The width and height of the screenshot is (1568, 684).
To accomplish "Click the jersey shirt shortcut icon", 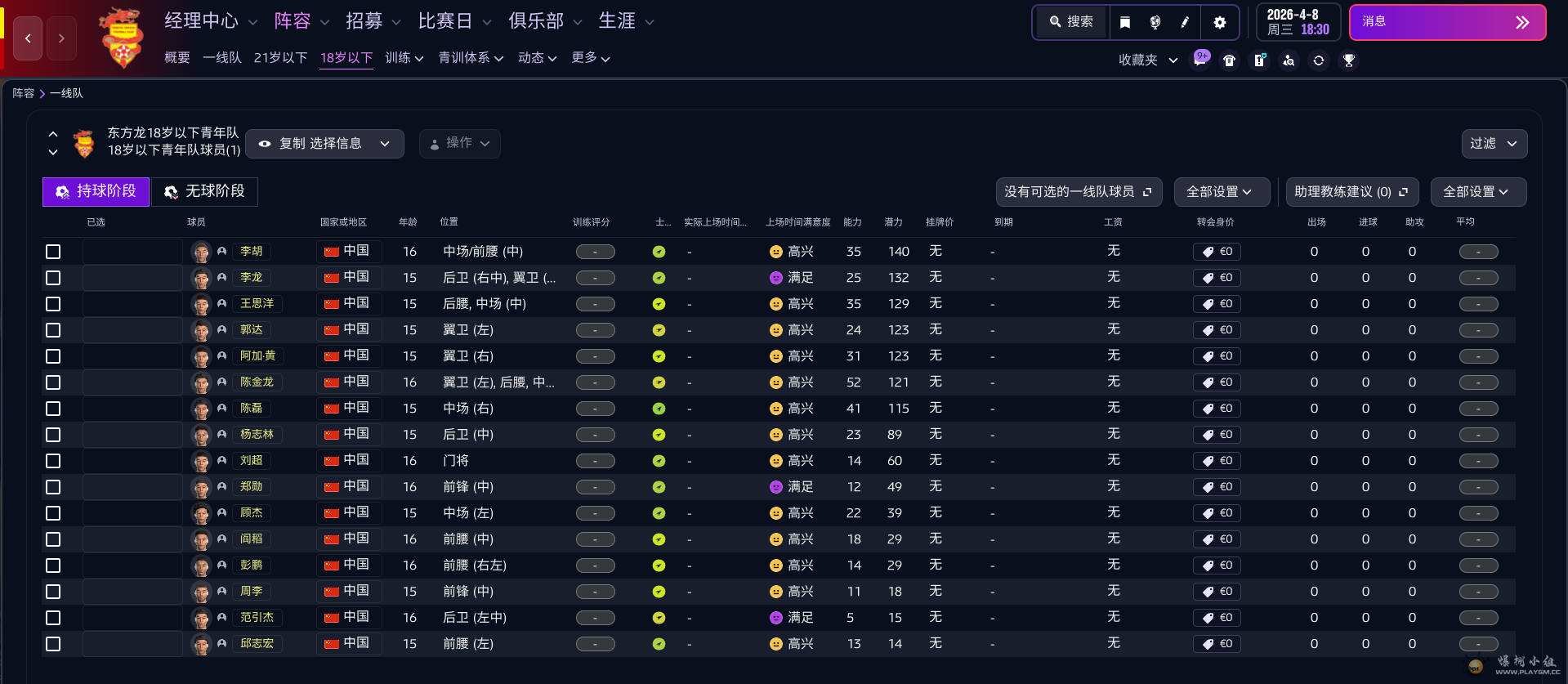I will (x=1229, y=60).
